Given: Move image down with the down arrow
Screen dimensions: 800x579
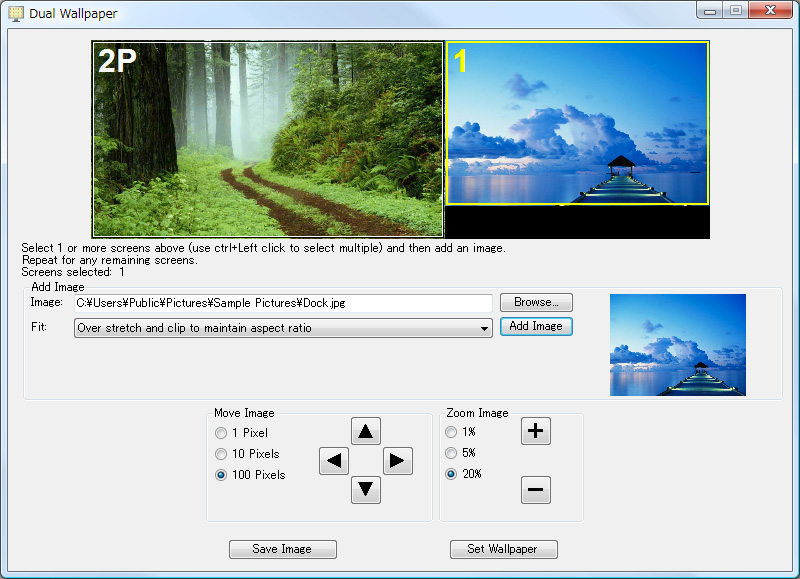Looking at the screenshot, I should click(365, 490).
